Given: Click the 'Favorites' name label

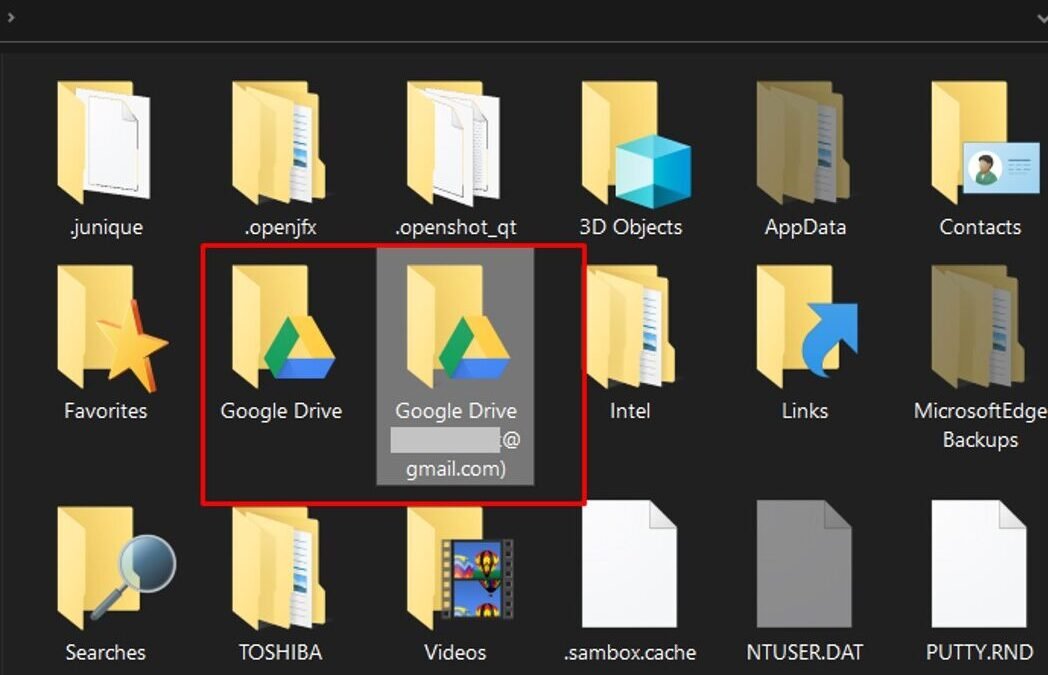Looking at the screenshot, I should 106,410.
